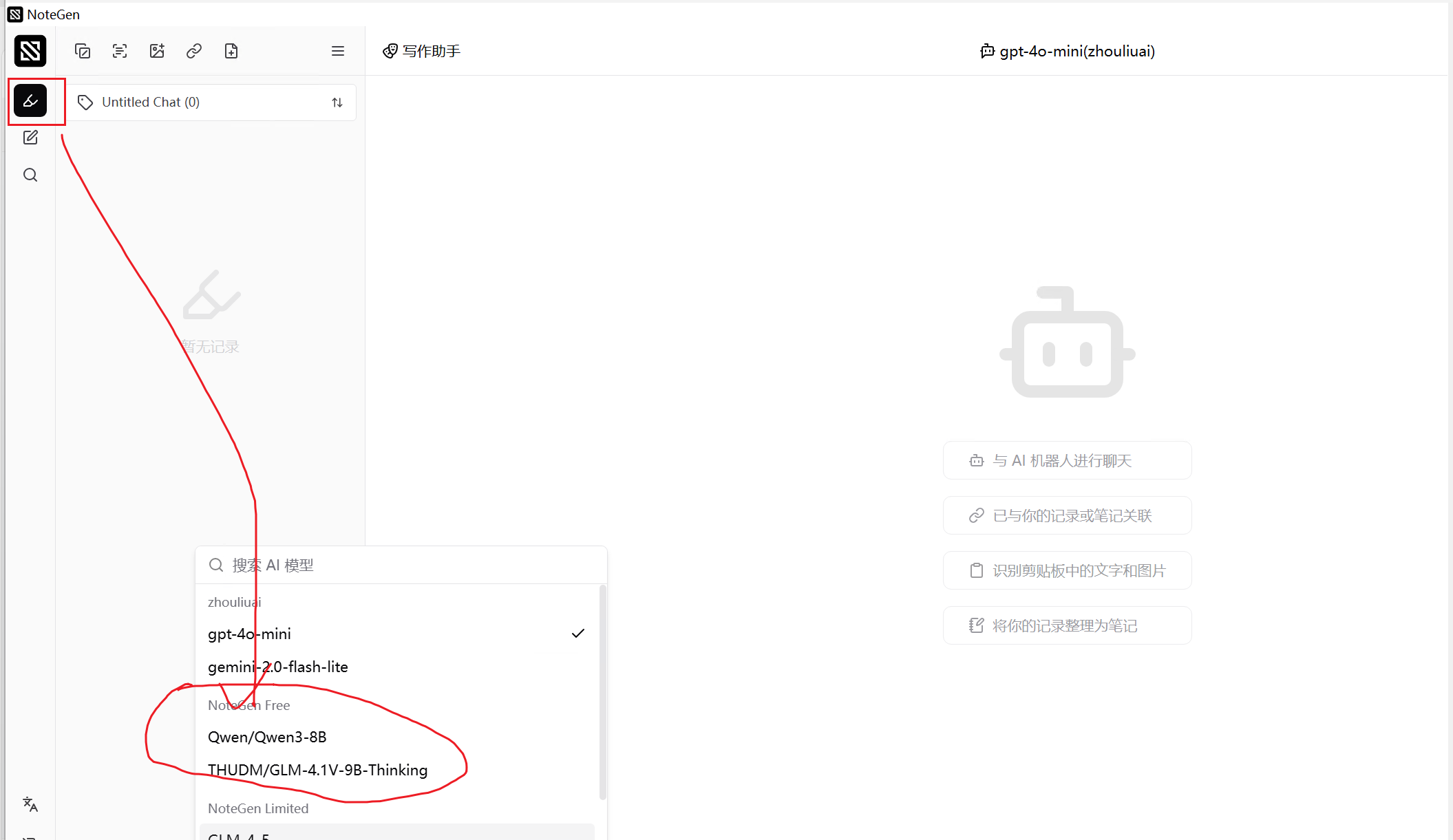Open the 写作助手 prompt selector
1453x840 pixels.
(422, 51)
